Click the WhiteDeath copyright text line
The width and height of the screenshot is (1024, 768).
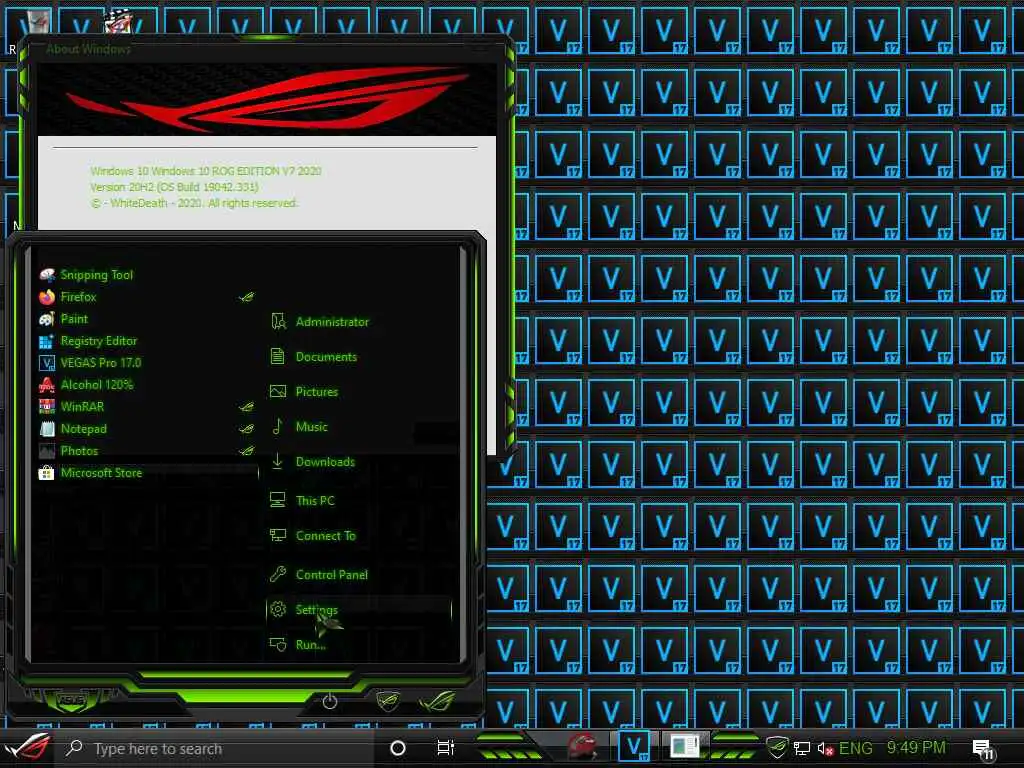point(194,203)
